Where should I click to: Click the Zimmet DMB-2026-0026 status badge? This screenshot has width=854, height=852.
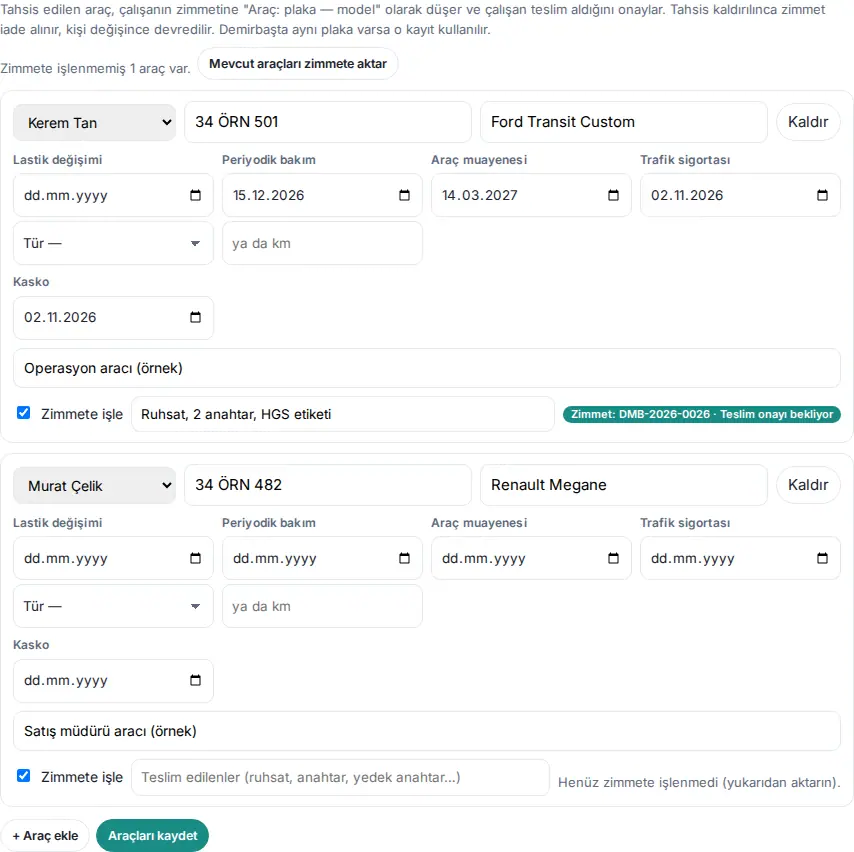click(x=702, y=415)
